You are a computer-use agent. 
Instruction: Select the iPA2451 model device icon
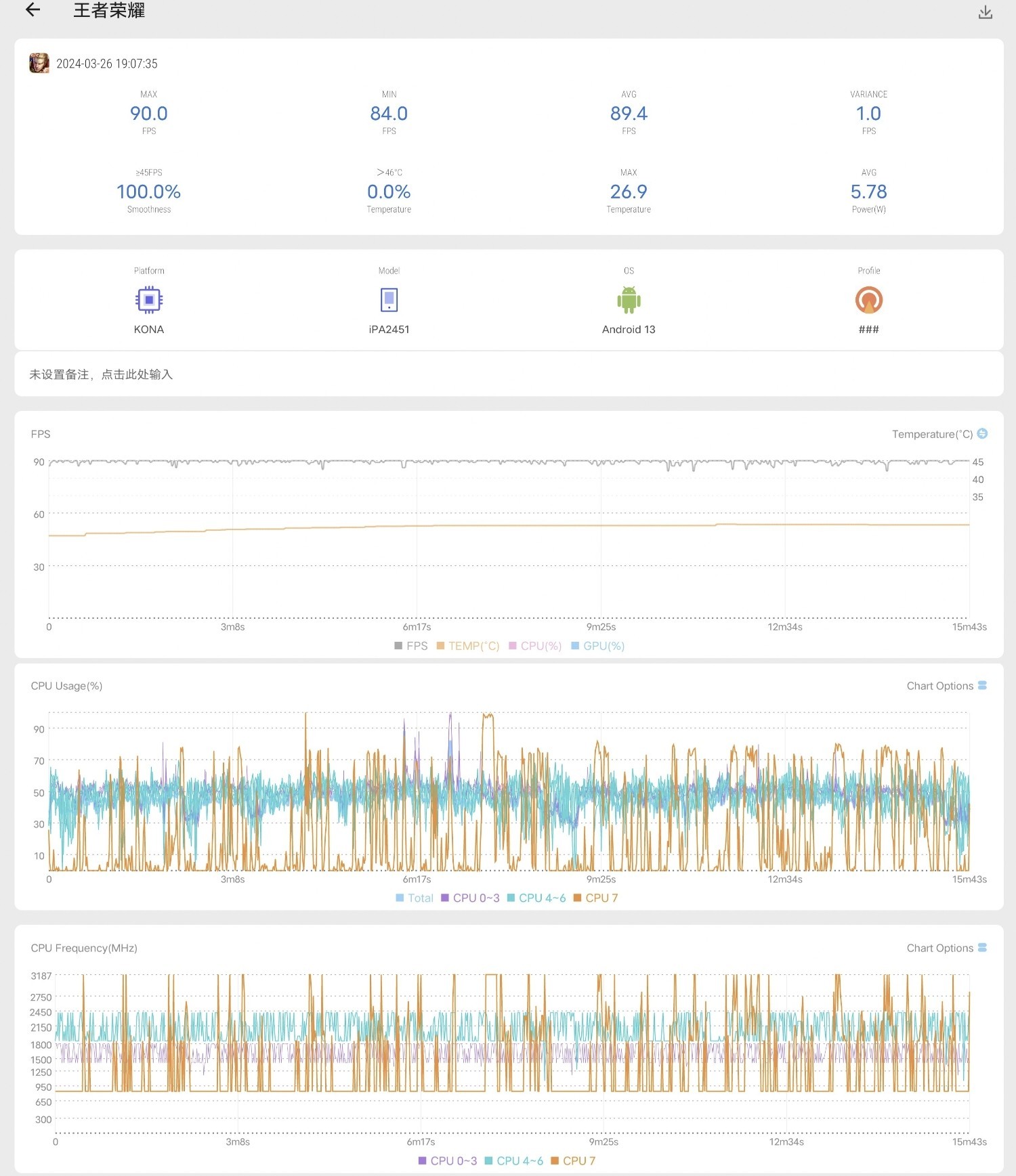pyautogui.click(x=389, y=300)
